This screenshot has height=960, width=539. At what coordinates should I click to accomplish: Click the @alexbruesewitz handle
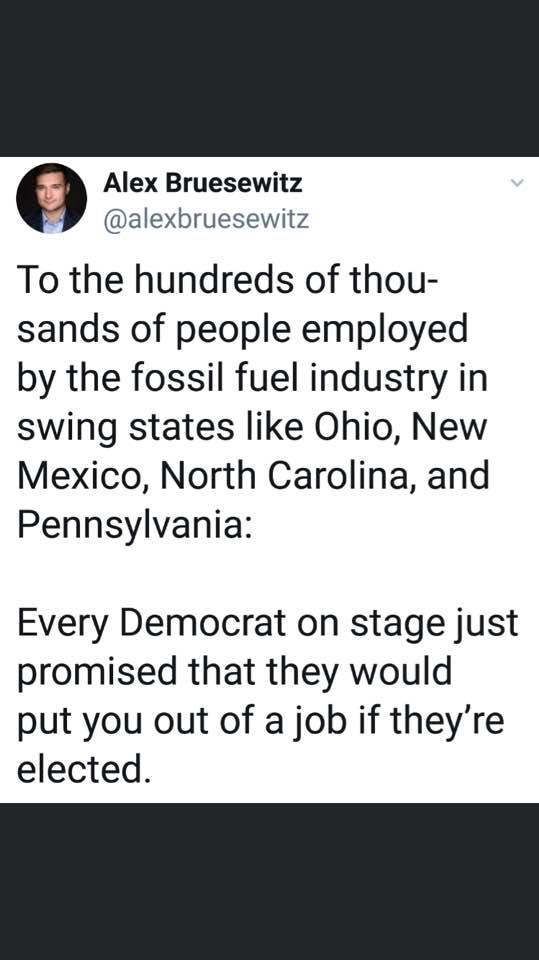pos(206,219)
